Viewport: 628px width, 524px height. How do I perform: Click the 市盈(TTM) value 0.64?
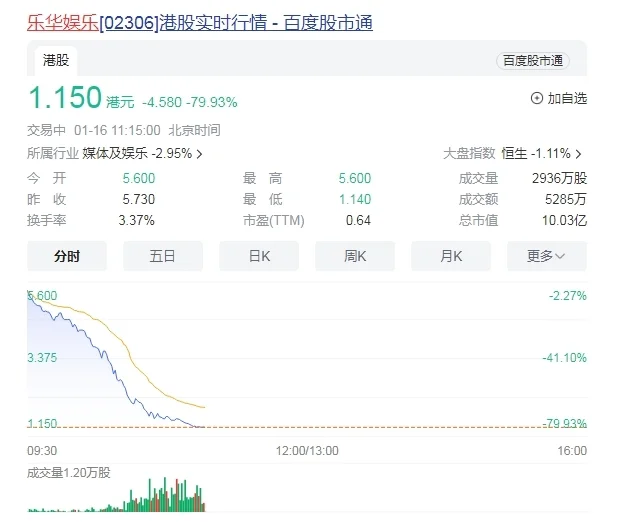358,220
